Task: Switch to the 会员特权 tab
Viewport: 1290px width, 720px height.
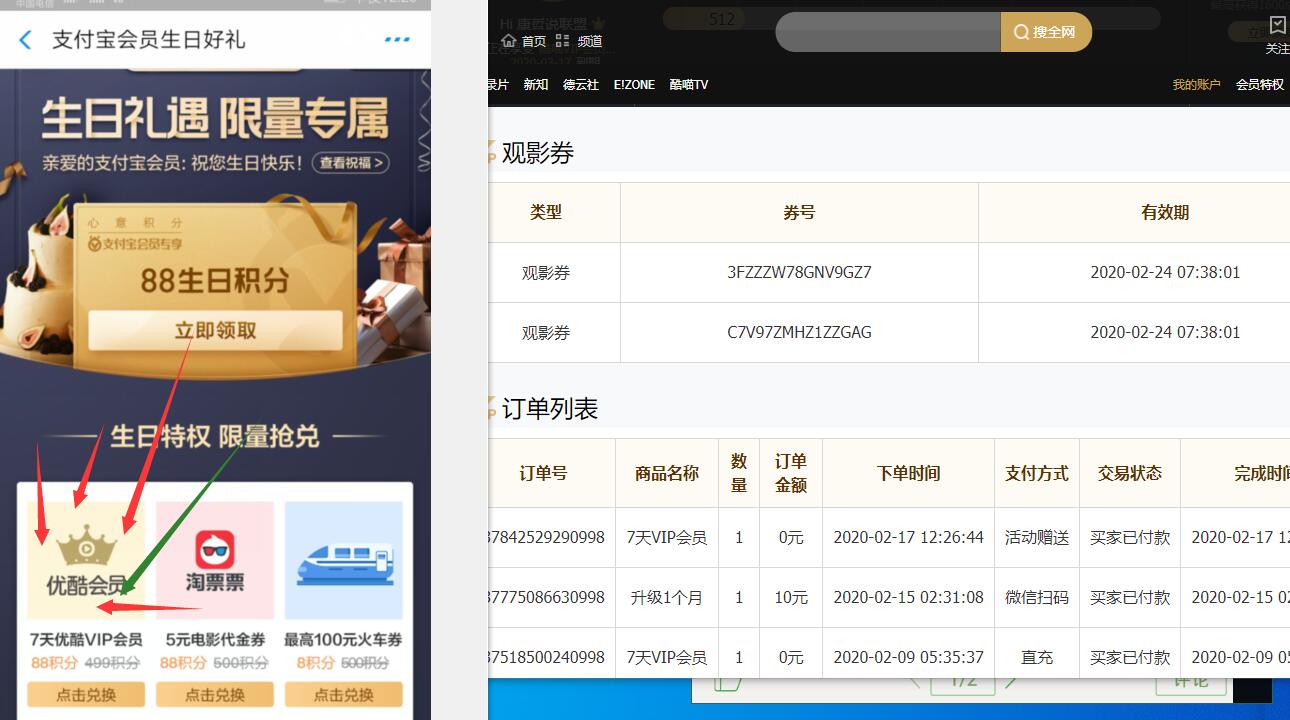Action: (x=1260, y=85)
